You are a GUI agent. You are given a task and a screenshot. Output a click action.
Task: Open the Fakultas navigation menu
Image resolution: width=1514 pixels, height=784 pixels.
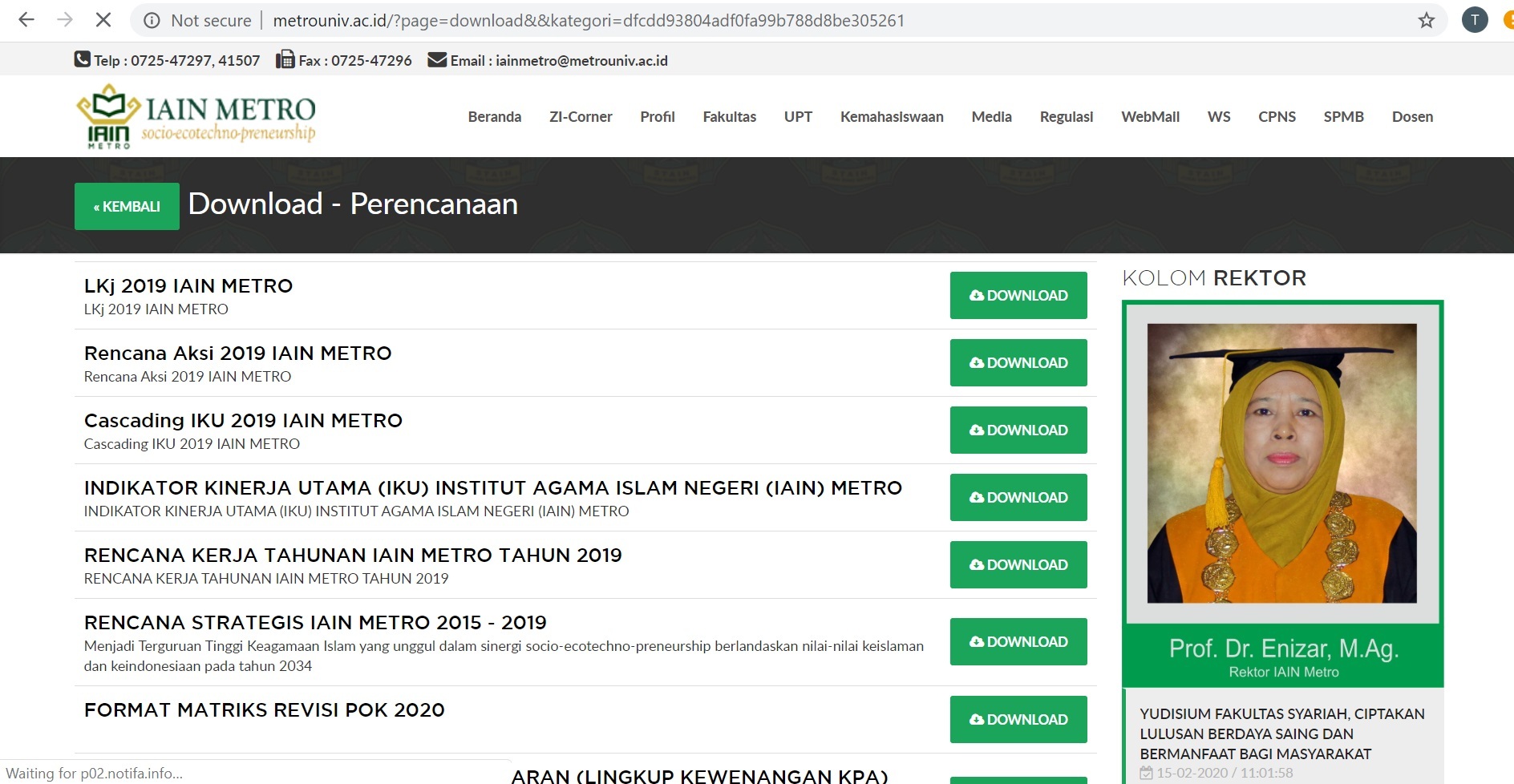729,116
